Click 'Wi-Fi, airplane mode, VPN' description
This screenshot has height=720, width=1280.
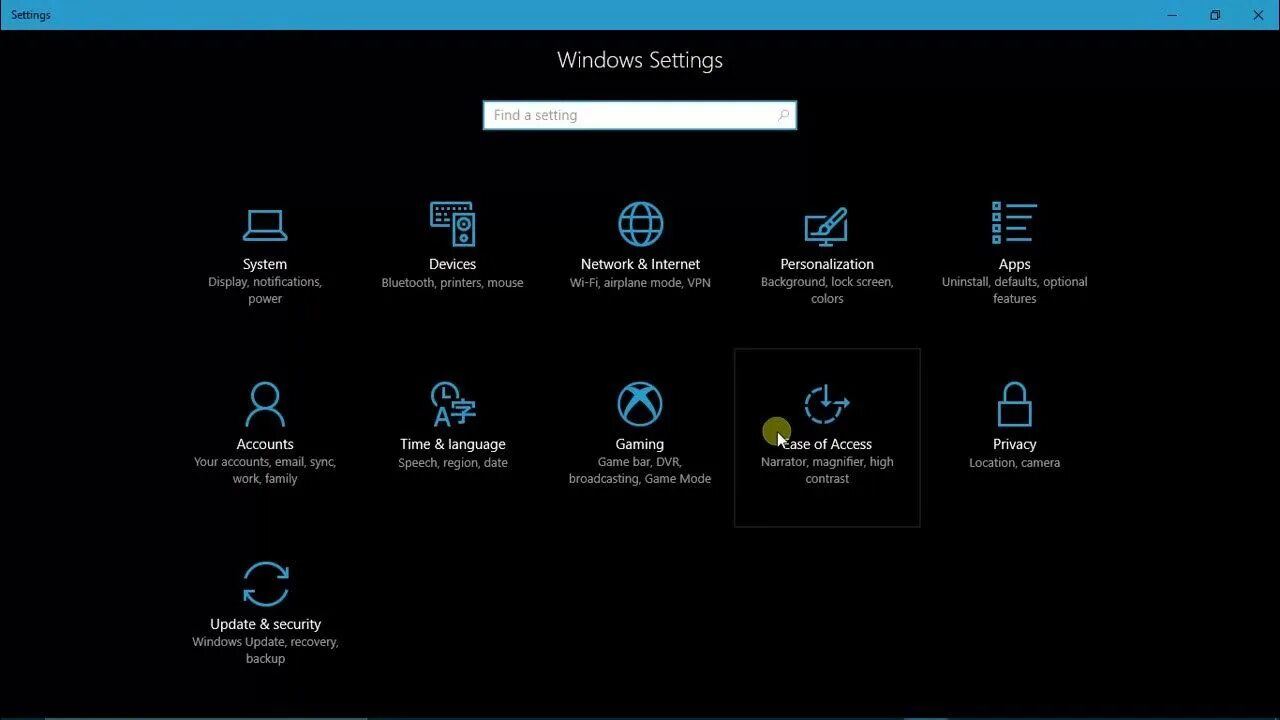click(x=640, y=283)
